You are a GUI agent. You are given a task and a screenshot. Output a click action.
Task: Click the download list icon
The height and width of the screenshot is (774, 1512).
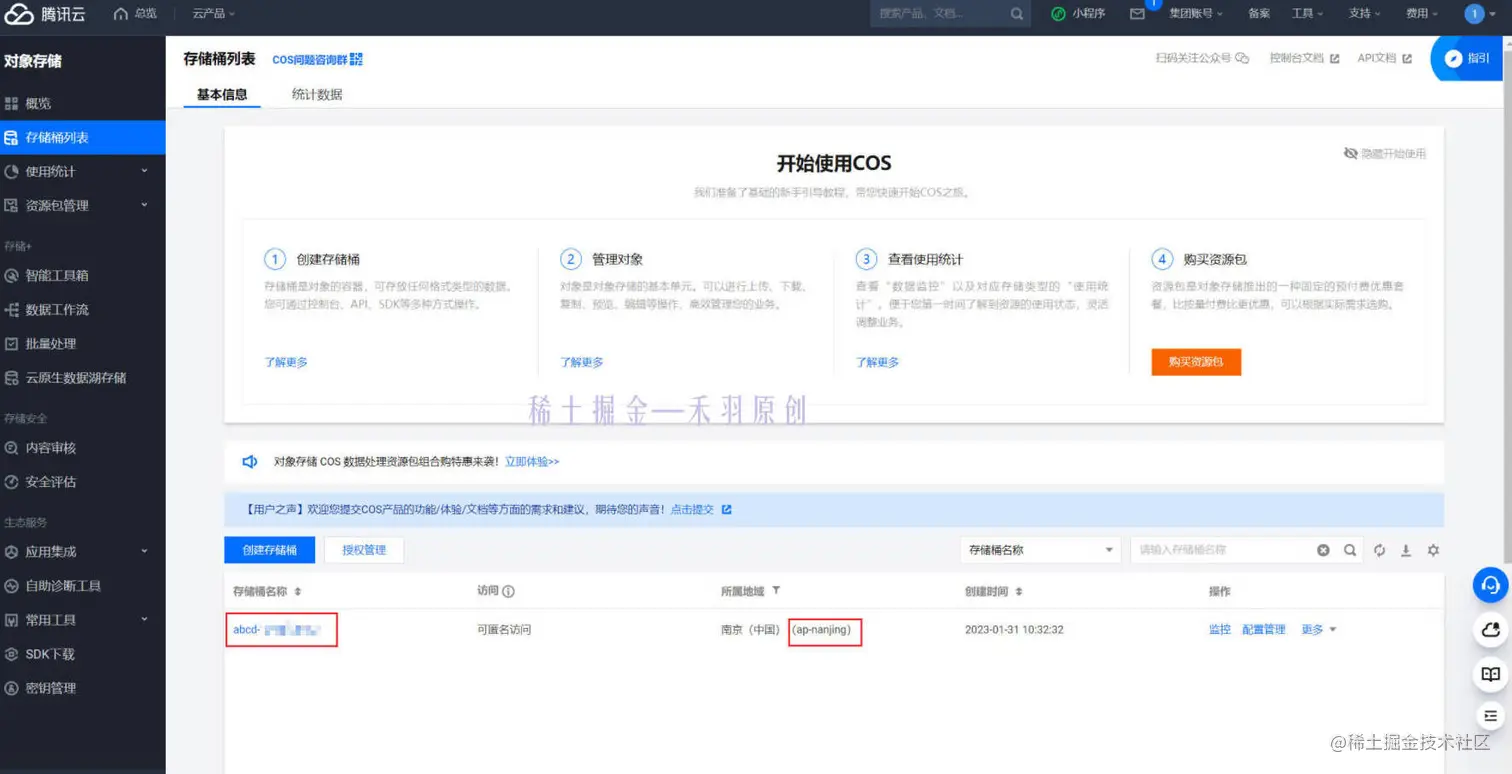click(1406, 550)
